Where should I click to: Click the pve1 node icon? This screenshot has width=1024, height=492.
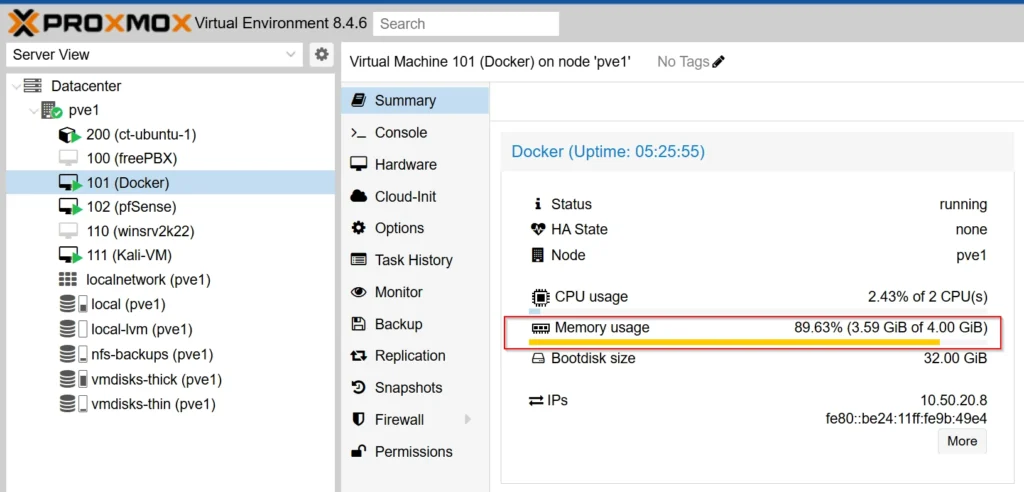coord(51,110)
